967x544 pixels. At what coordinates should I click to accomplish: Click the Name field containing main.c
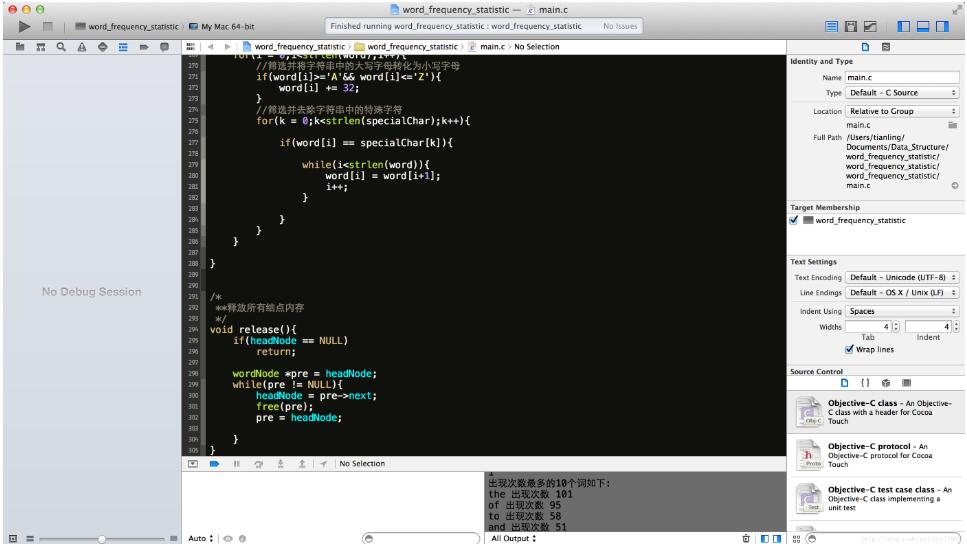tap(902, 78)
